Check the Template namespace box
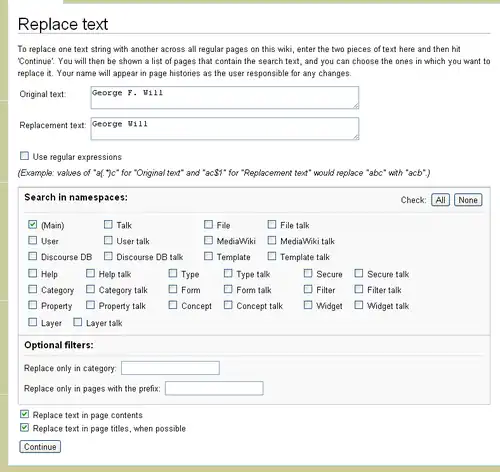This screenshot has width=500, height=472. (x=208, y=256)
